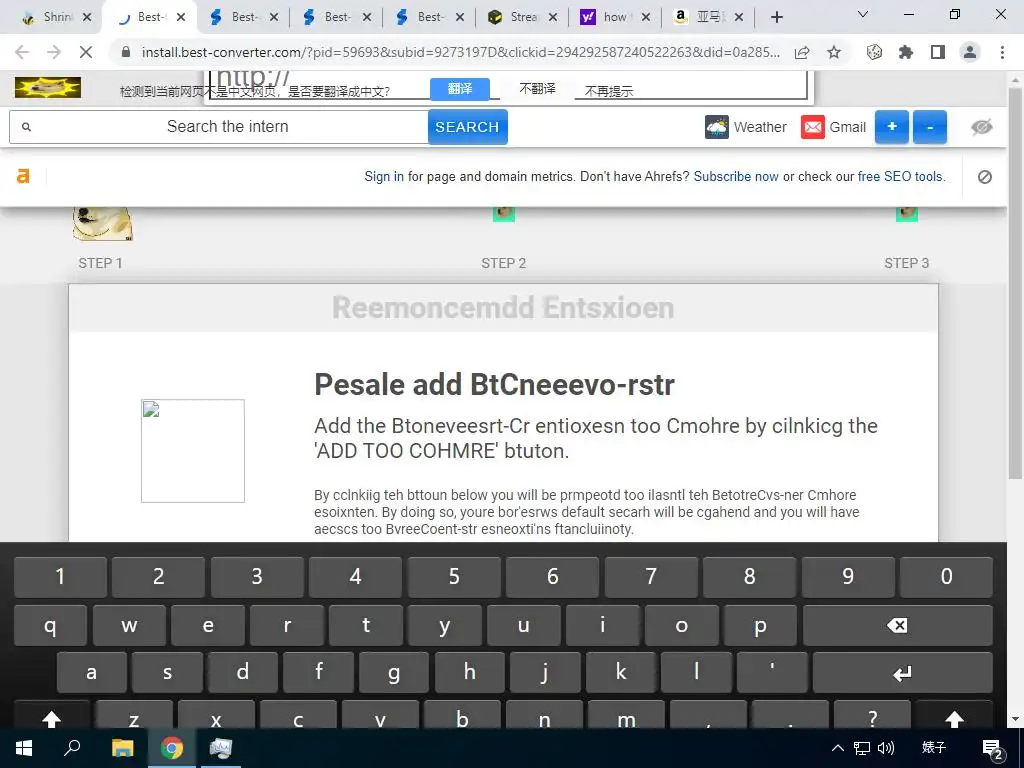
Task: Tap the left shift arrow key
Action: tap(52, 716)
